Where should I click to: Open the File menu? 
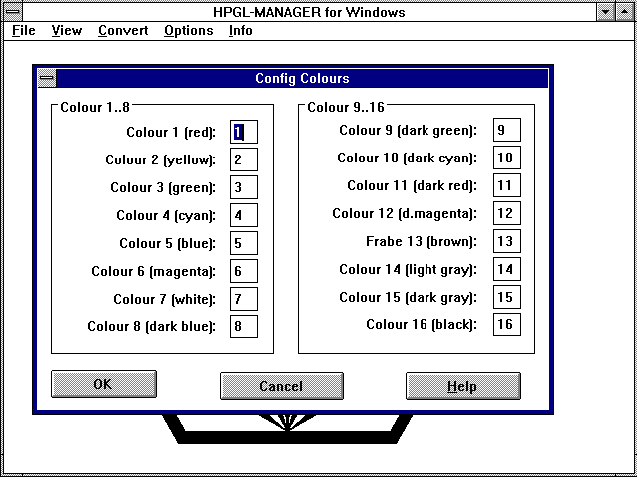click(23, 31)
